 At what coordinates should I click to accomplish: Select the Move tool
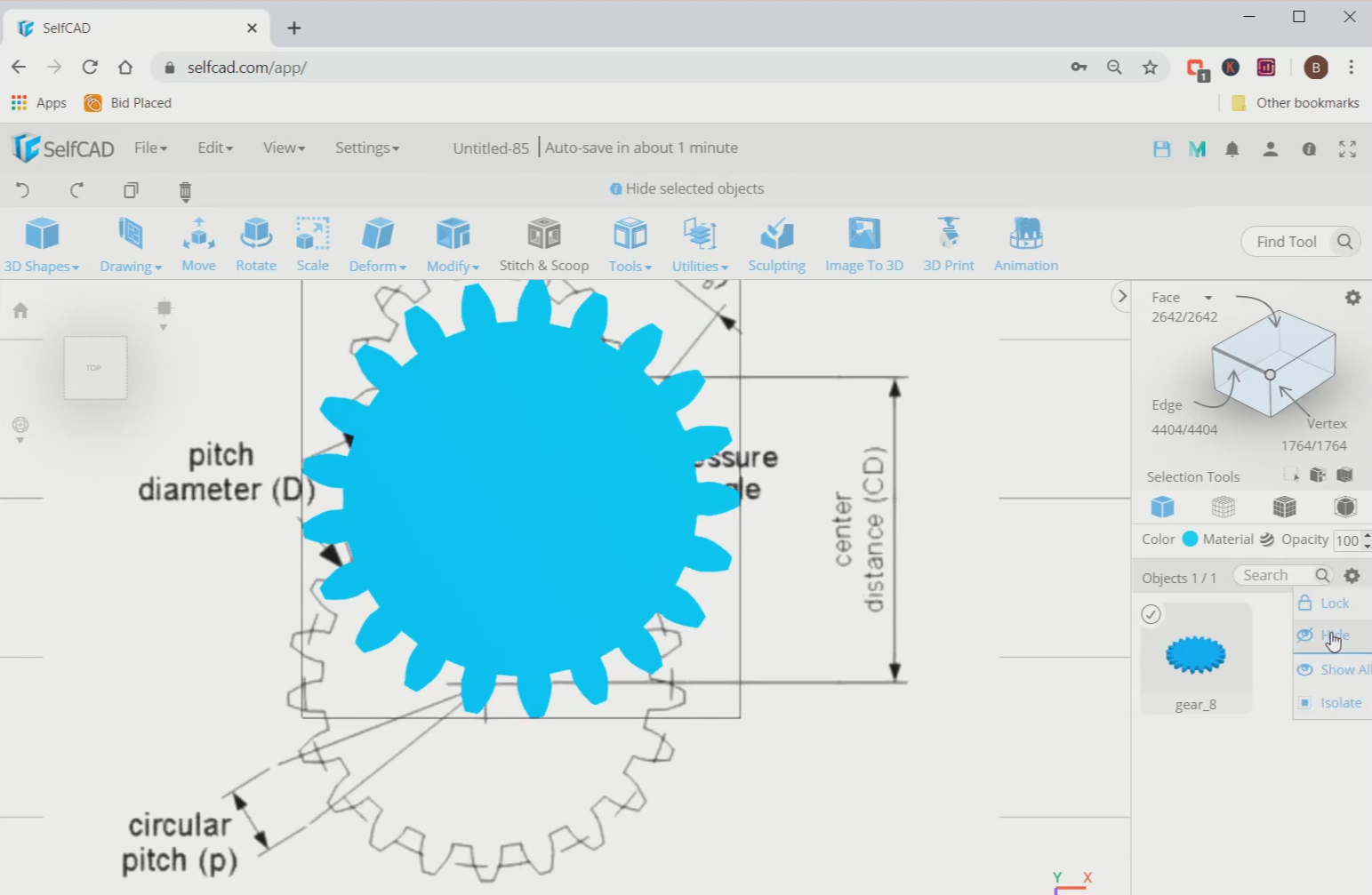click(x=198, y=244)
